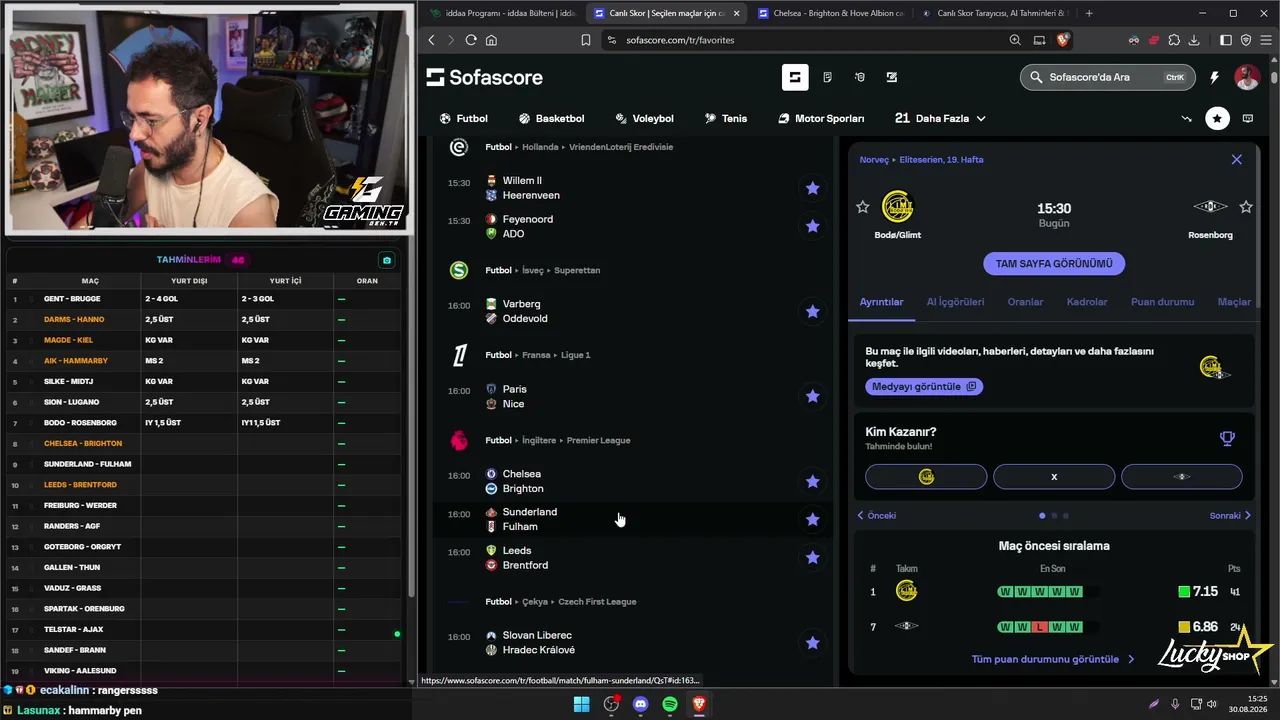Unfavorite the Chelsea vs Brighton match

(x=812, y=481)
